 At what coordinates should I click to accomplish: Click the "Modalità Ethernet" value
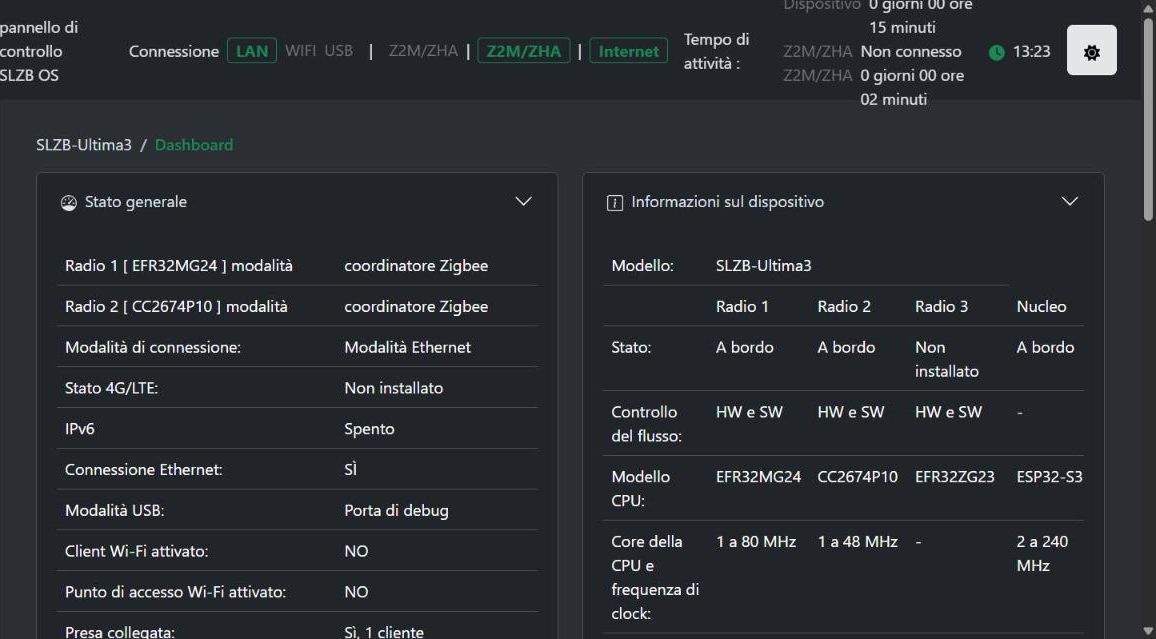click(x=408, y=347)
